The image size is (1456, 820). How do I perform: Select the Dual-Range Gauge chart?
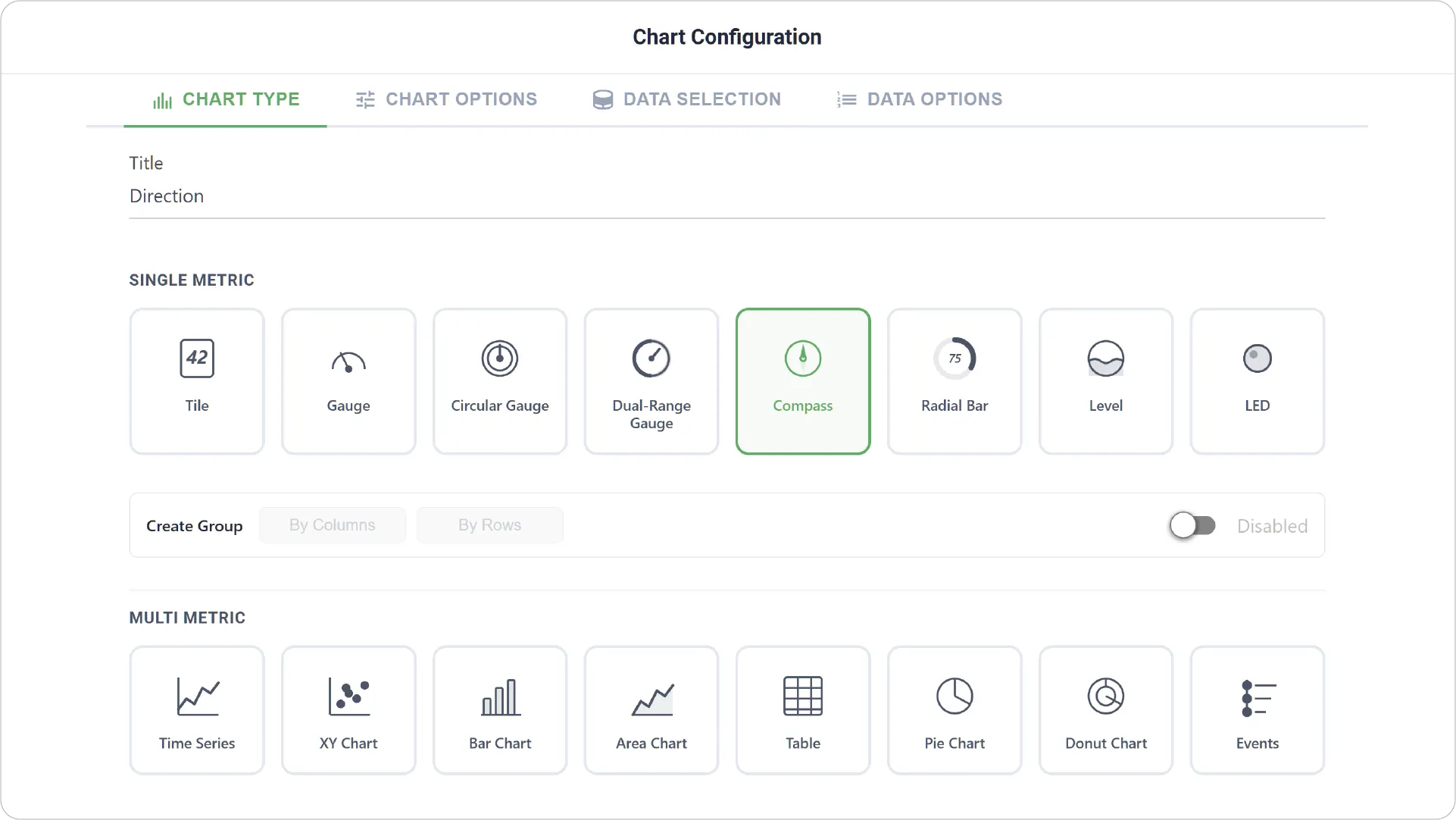tap(651, 381)
